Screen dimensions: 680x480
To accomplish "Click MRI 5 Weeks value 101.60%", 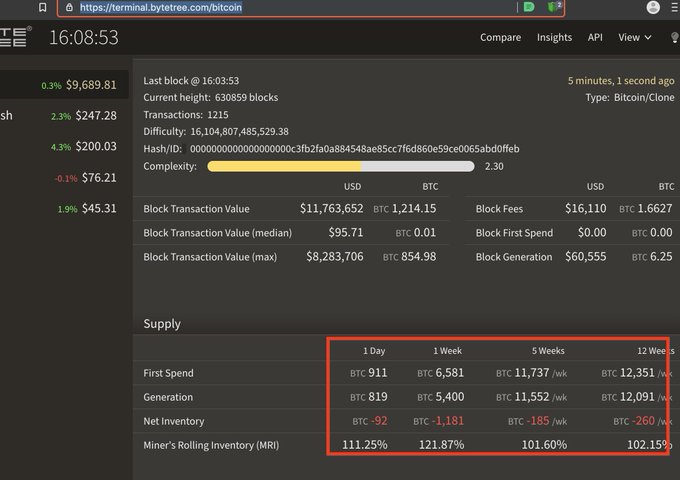I will 544,445.
